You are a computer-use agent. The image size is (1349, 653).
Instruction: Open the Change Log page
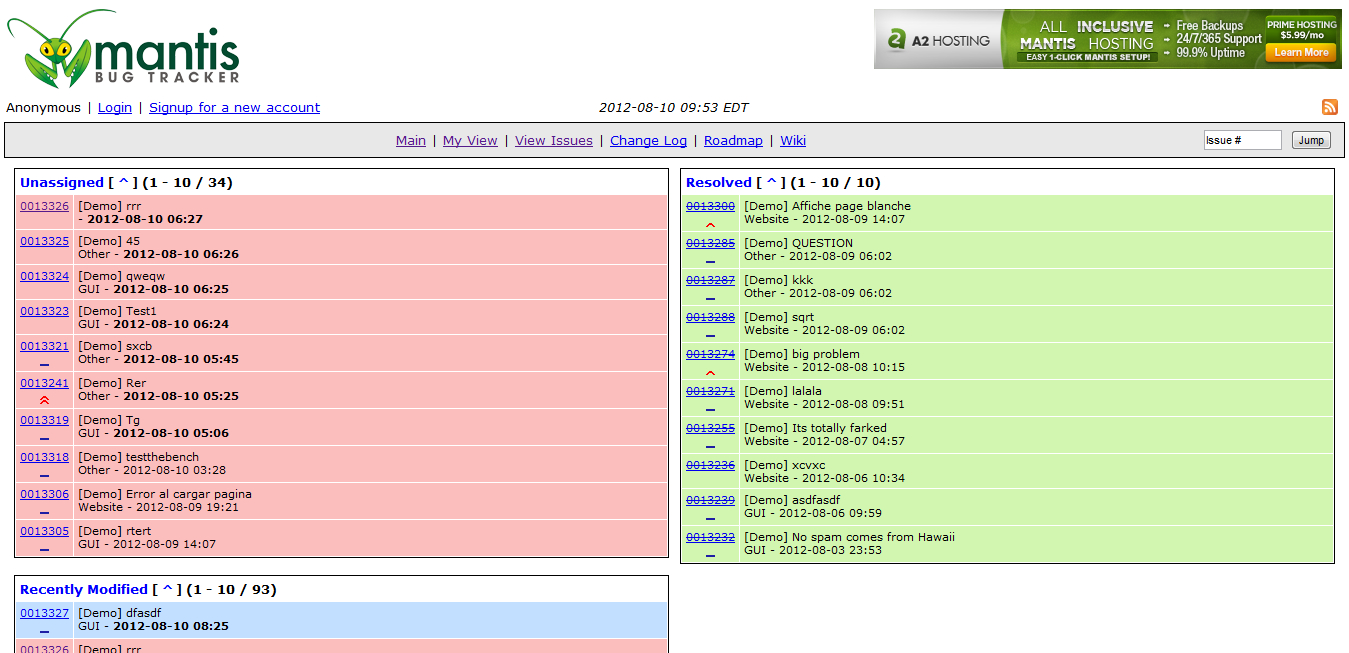pyautogui.click(x=648, y=140)
